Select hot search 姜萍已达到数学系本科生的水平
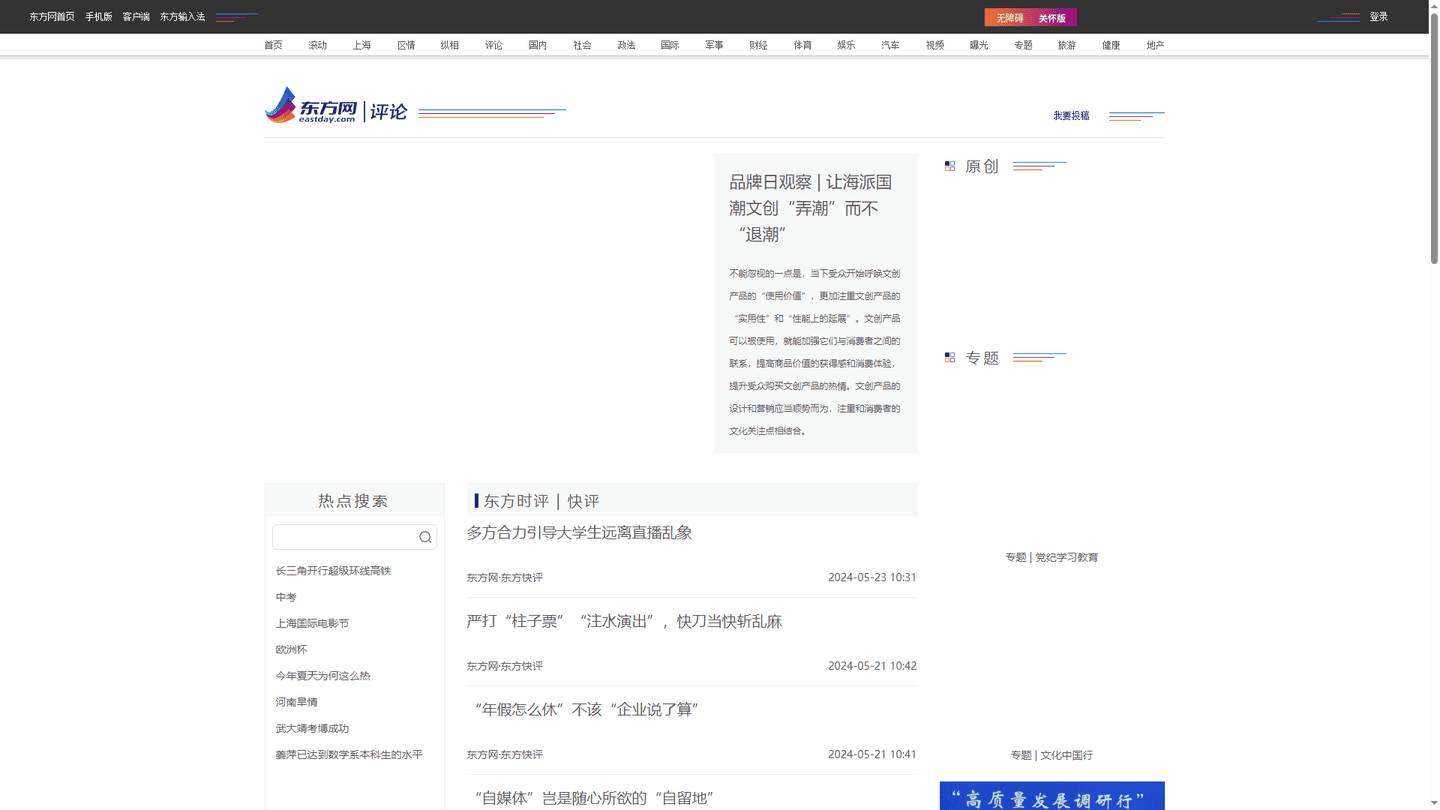 coord(349,755)
